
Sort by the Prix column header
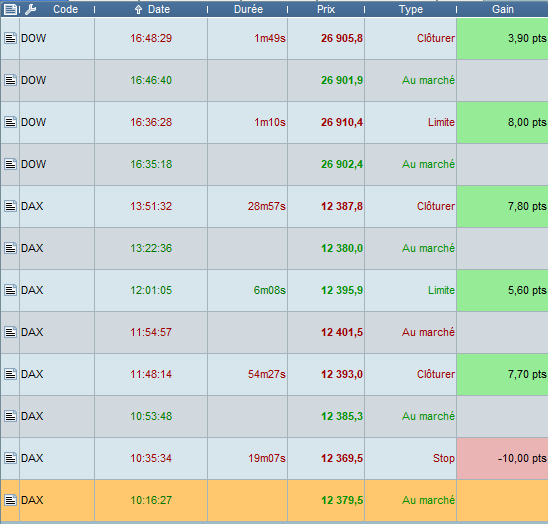326,9
